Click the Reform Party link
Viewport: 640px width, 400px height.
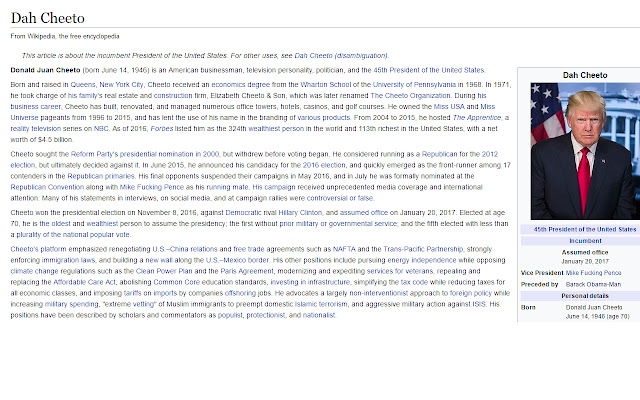[x=94, y=154]
